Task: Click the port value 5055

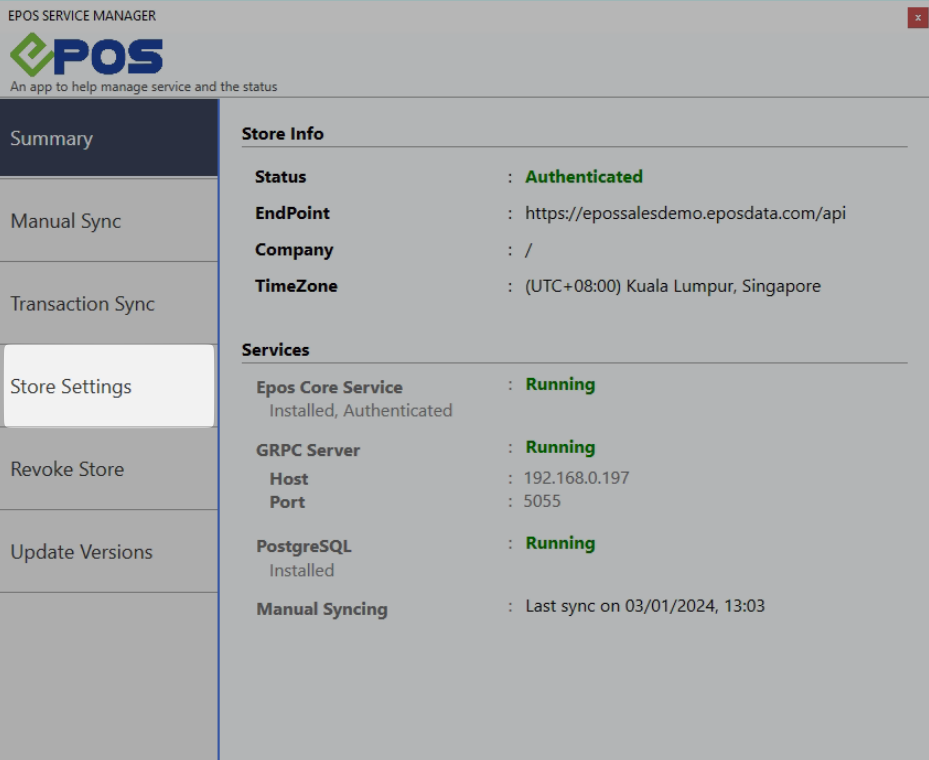Action: tap(542, 501)
